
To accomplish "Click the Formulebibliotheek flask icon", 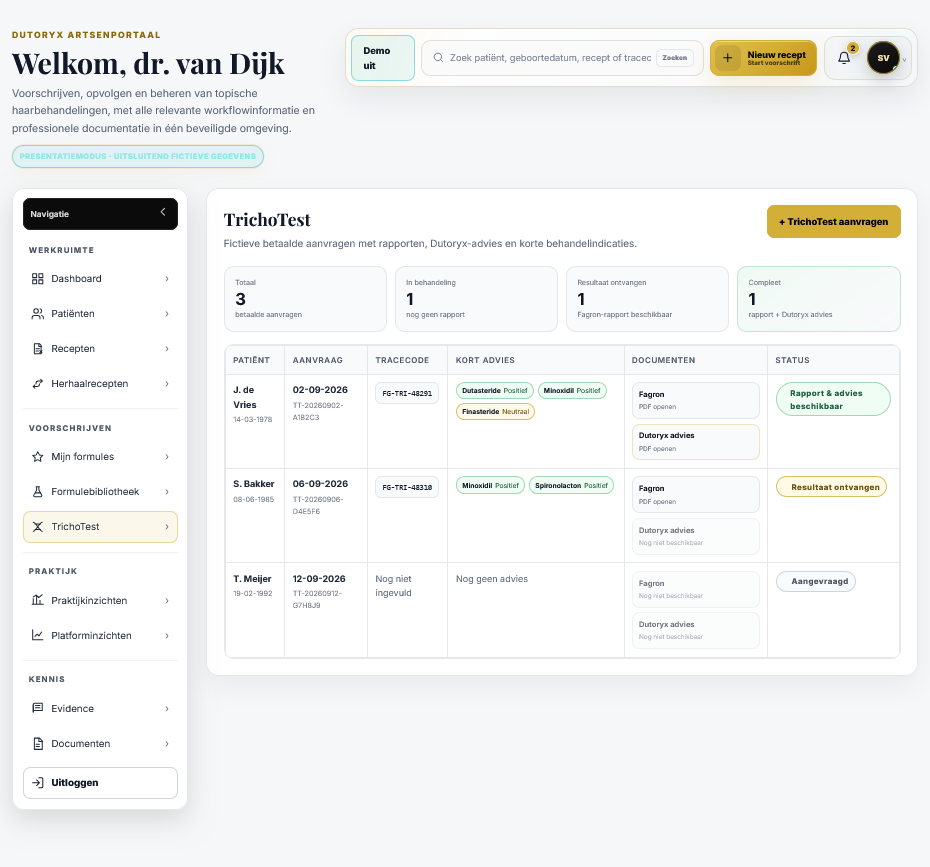I will [37, 492].
